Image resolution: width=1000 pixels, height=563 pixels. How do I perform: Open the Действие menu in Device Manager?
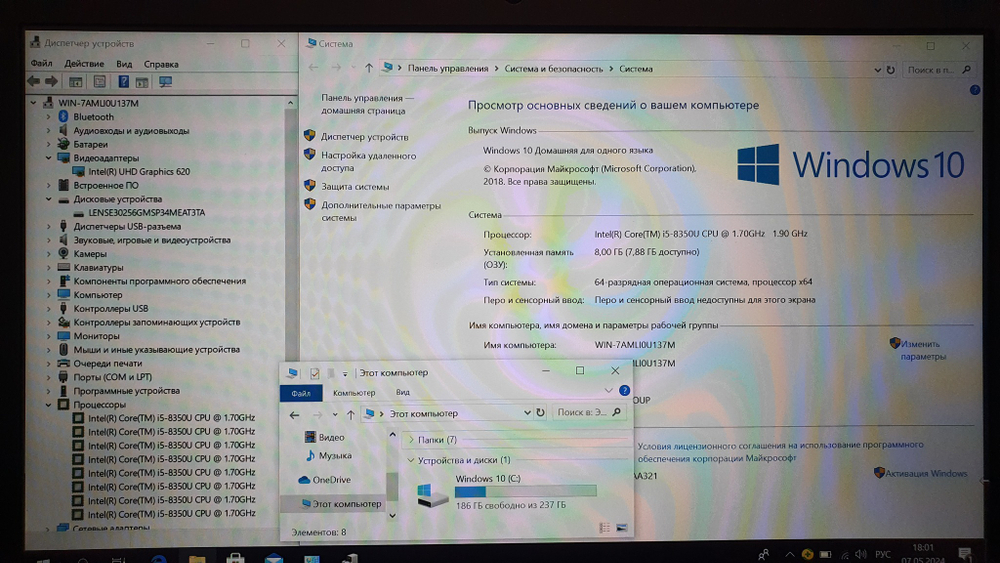click(x=84, y=64)
